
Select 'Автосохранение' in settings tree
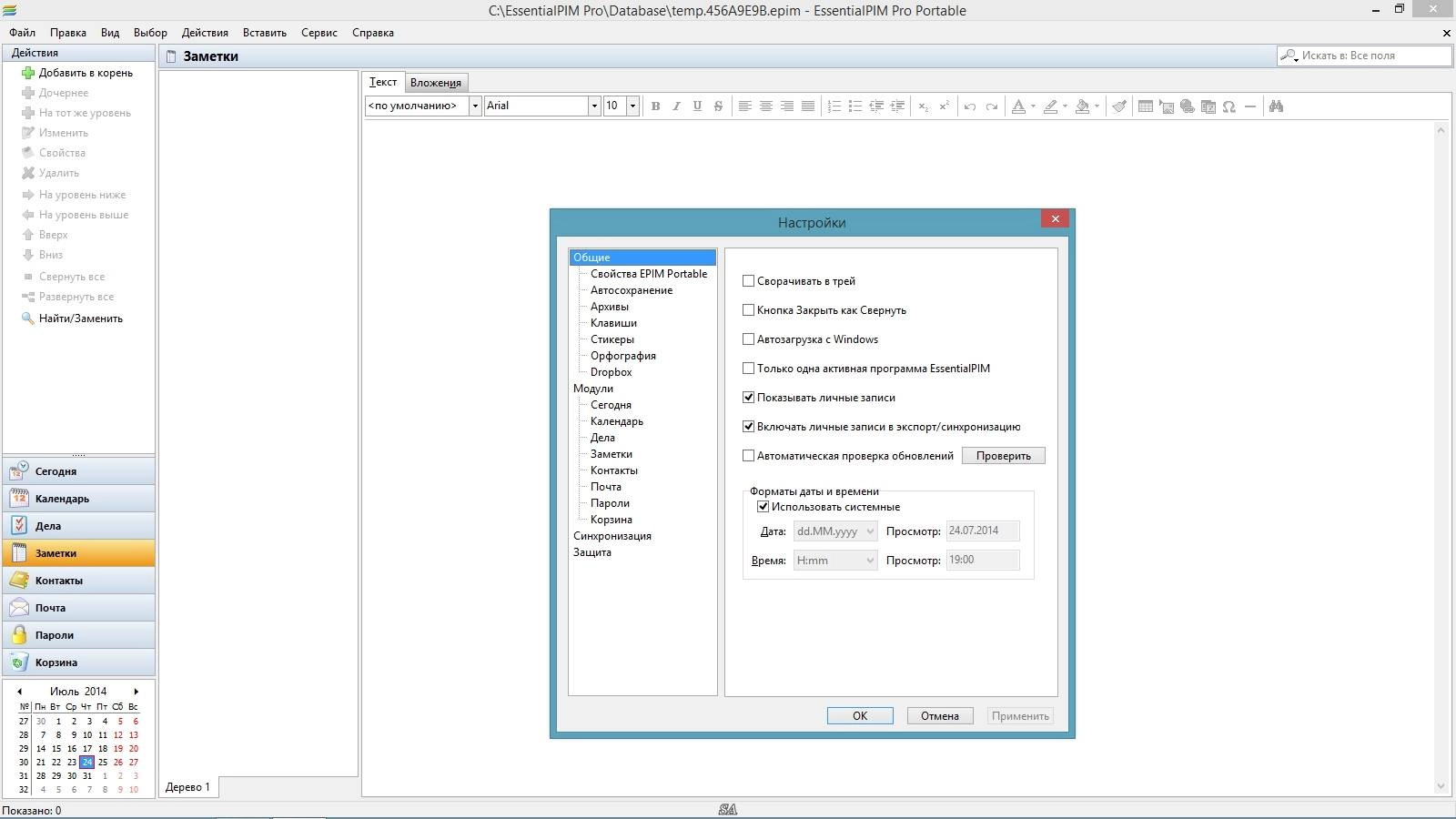(632, 290)
